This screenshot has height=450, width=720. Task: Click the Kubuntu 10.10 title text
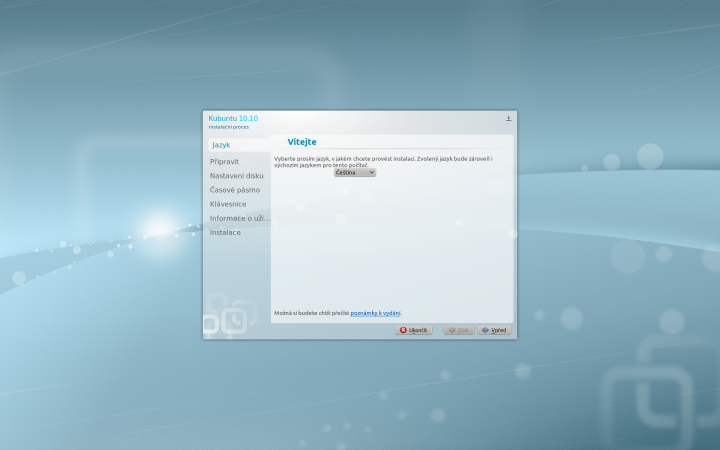pyautogui.click(x=233, y=118)
